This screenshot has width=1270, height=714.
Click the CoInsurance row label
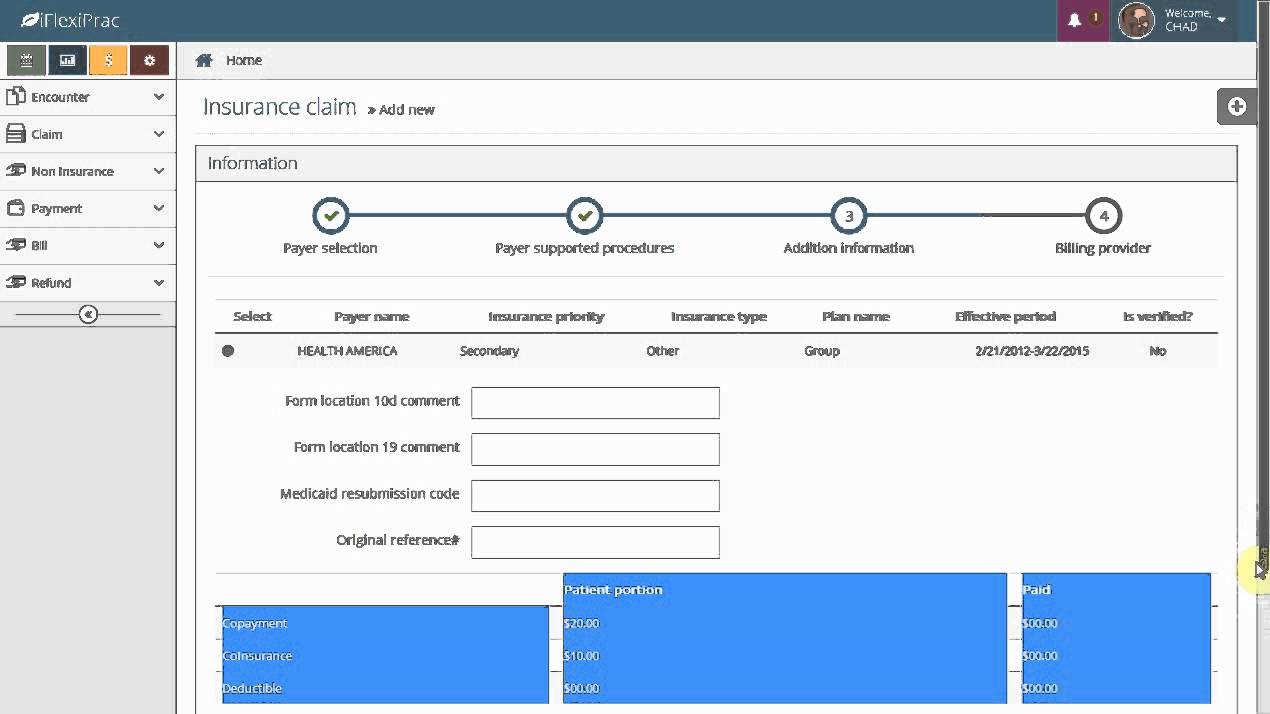tap(257, 656)
